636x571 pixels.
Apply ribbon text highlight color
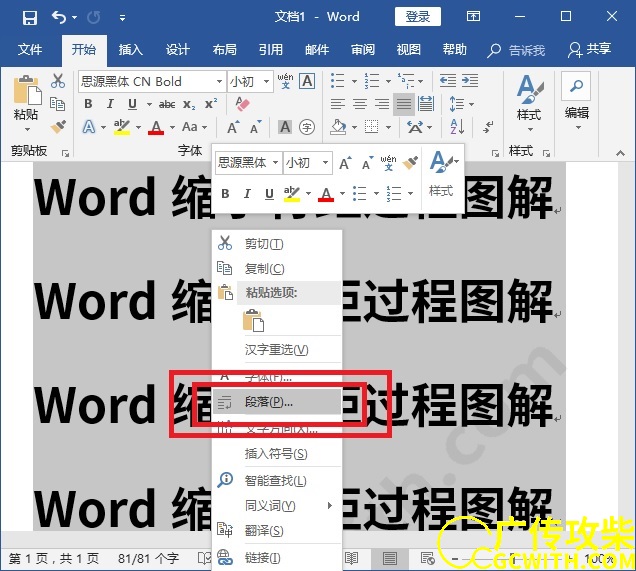tap(122, 127)
